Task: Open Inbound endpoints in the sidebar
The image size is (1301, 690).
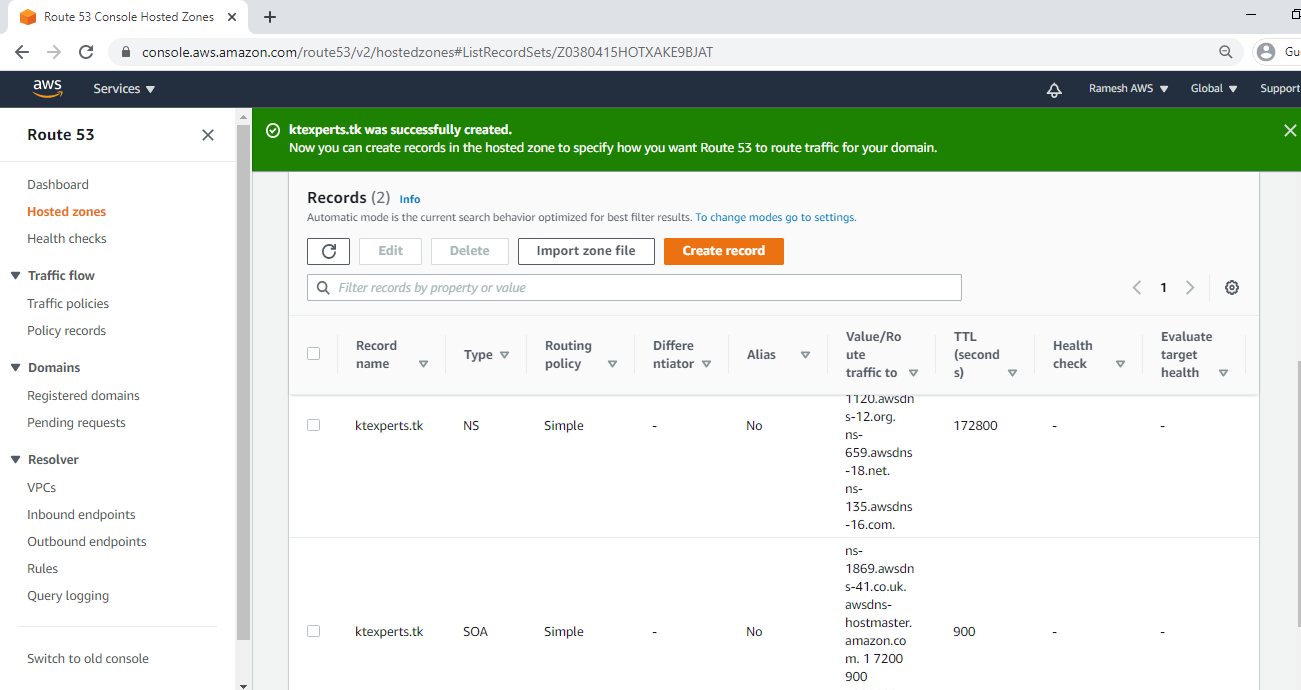Action: click(81, 515)
